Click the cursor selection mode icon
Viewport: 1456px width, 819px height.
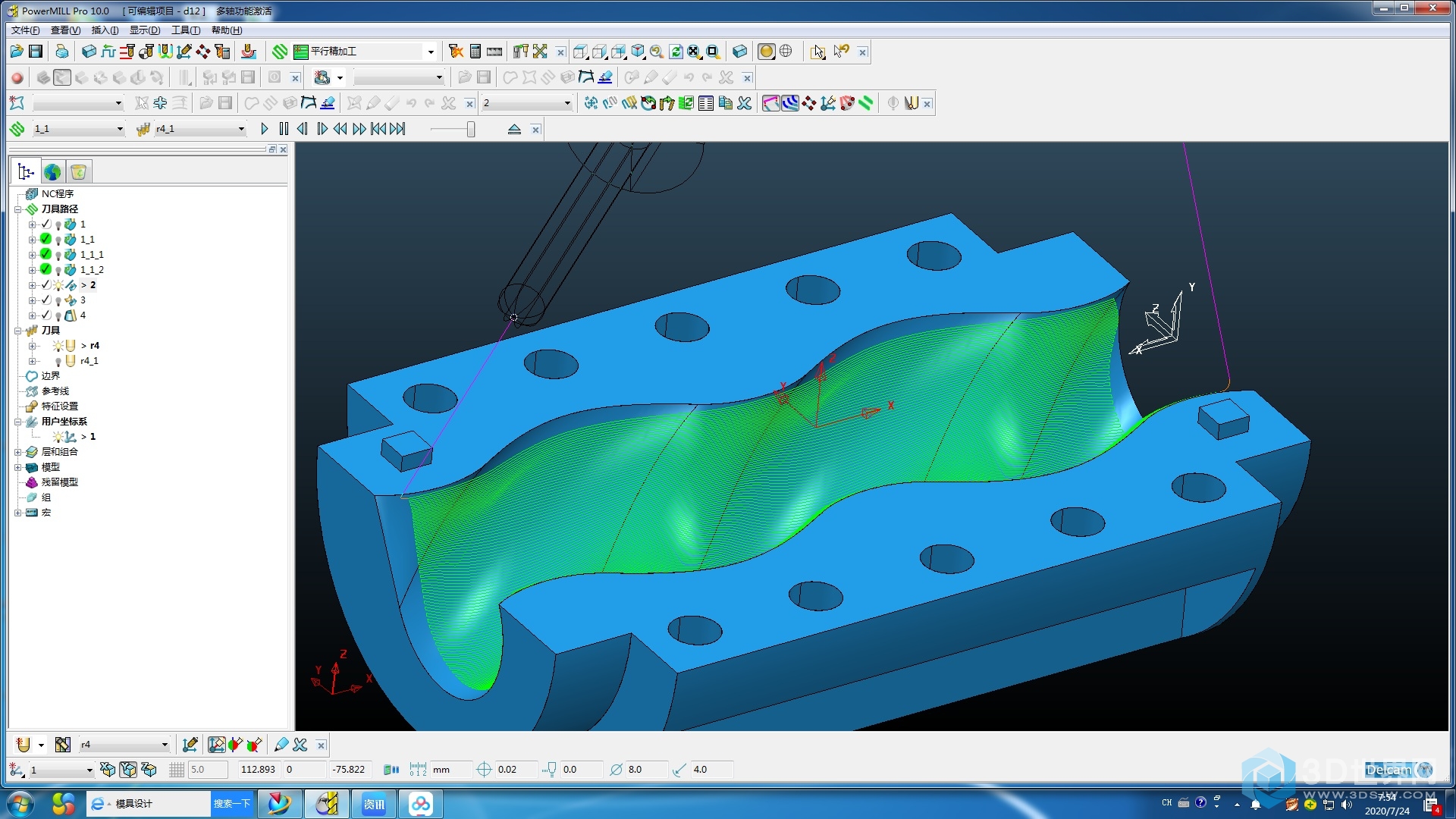[817, 52]
